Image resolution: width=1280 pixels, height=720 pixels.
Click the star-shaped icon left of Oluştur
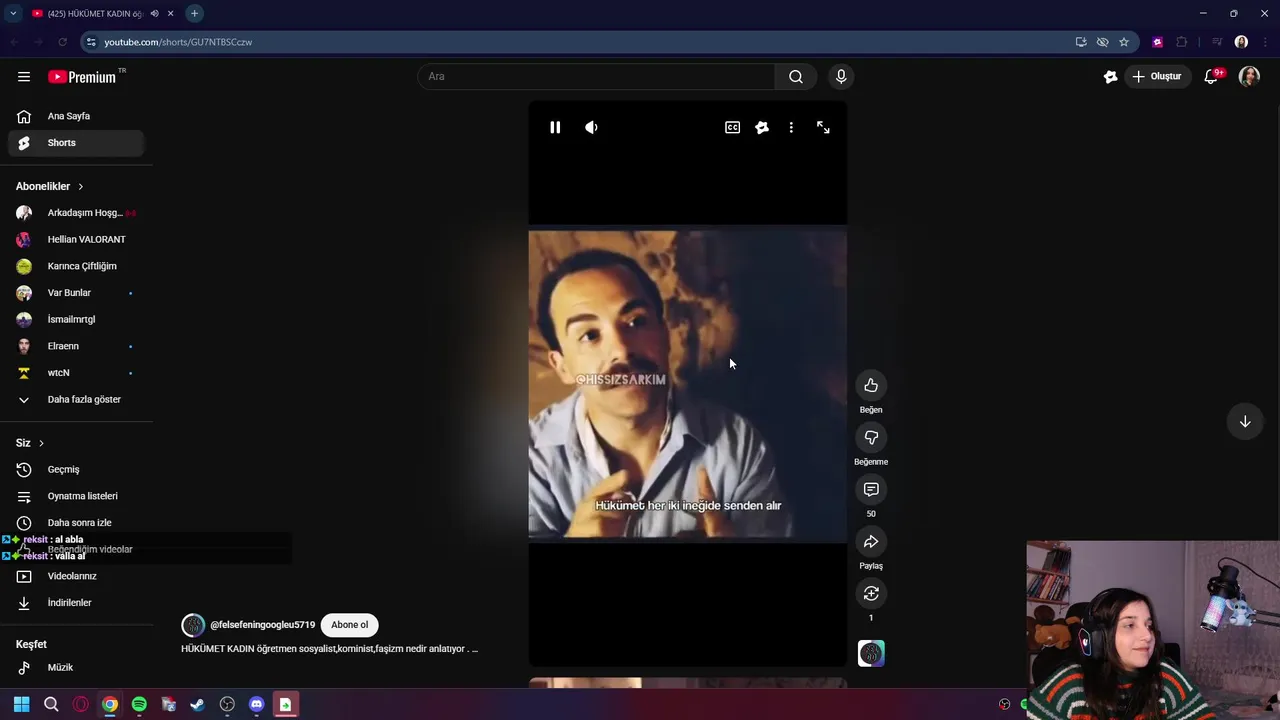[x=1110, y=76]
